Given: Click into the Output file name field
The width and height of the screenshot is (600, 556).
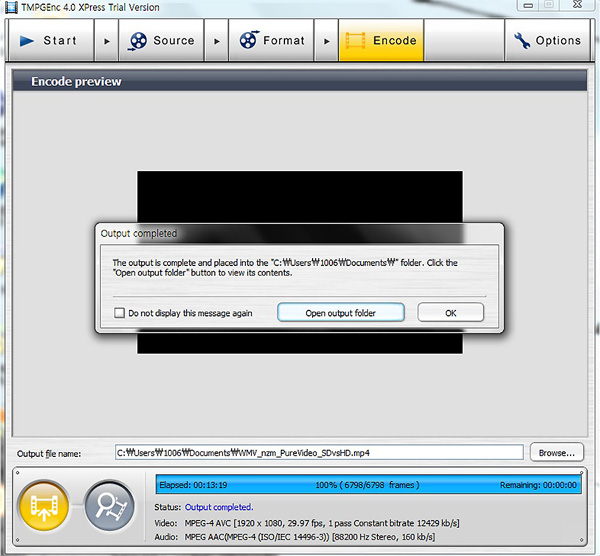Looking at the screenshot, I should point(319,453).
